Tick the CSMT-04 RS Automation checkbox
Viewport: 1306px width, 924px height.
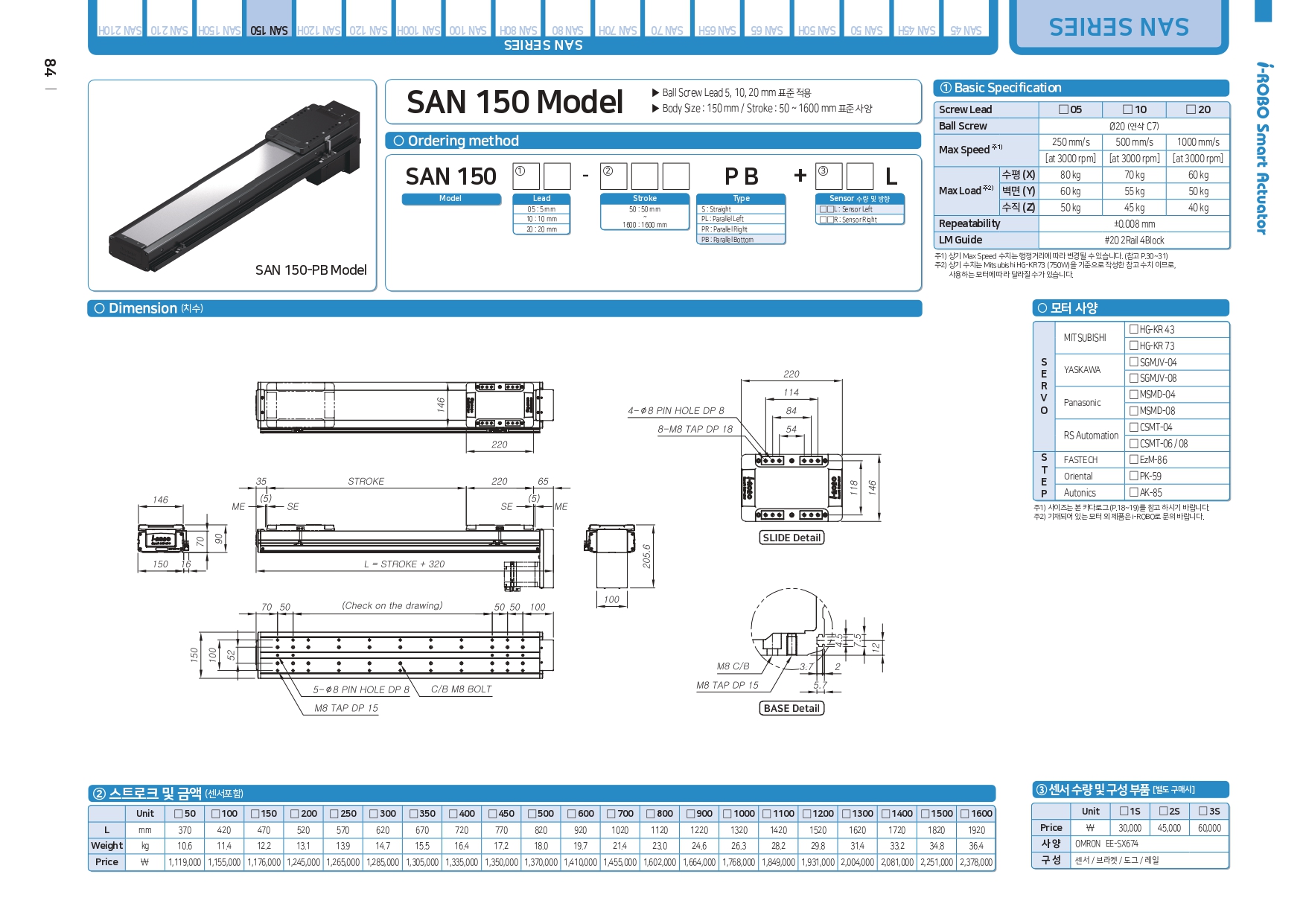(x=1133, y=427)
